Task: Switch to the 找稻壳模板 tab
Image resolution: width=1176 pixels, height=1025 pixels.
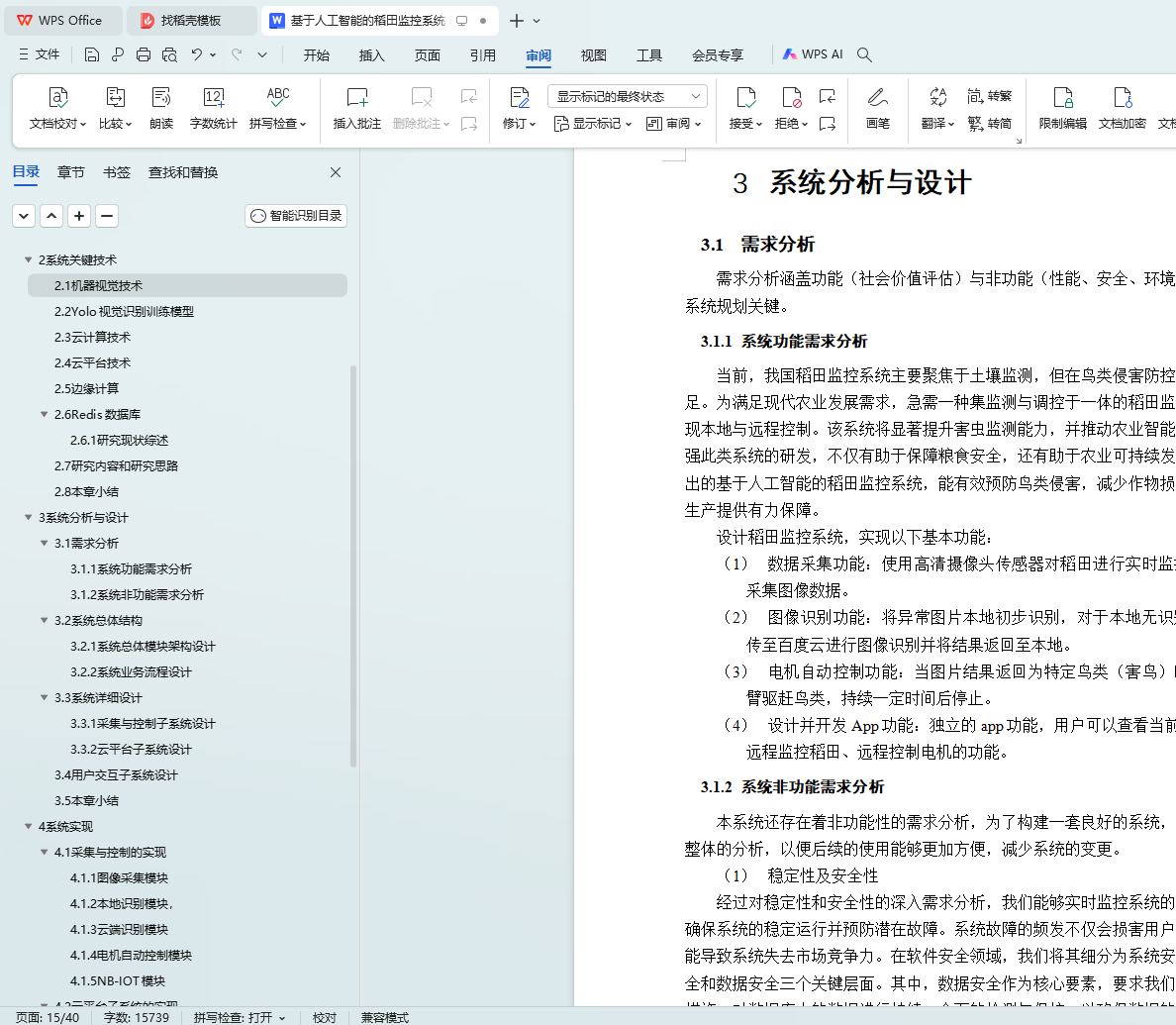Action: tap(191, 21)
